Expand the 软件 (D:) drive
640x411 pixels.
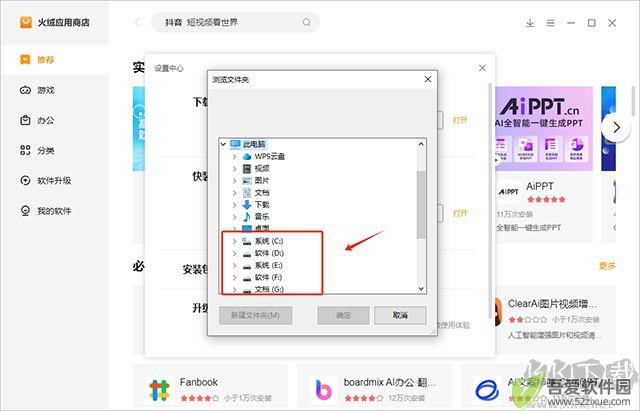(x=234, y=253)
